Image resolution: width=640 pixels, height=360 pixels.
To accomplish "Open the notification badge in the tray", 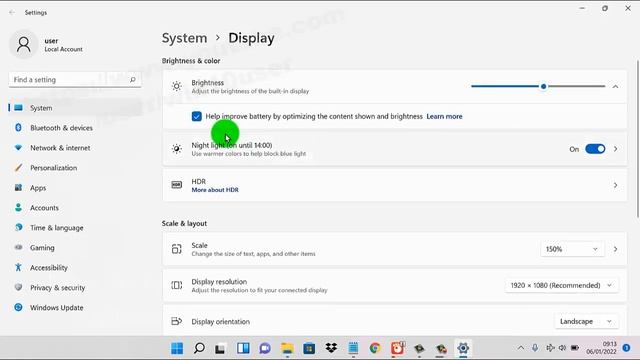I will (x=626, y=348).
